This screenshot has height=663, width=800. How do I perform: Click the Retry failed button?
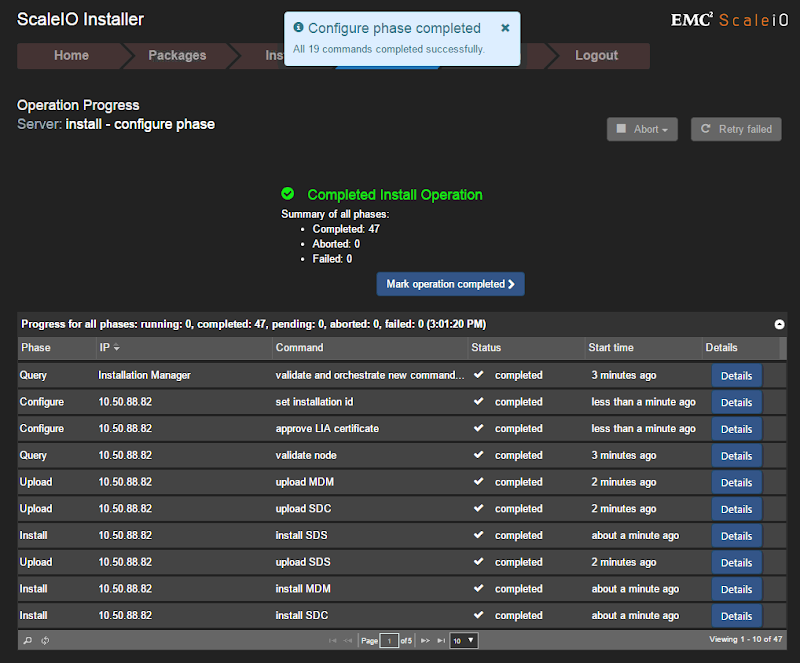[736, 129]
